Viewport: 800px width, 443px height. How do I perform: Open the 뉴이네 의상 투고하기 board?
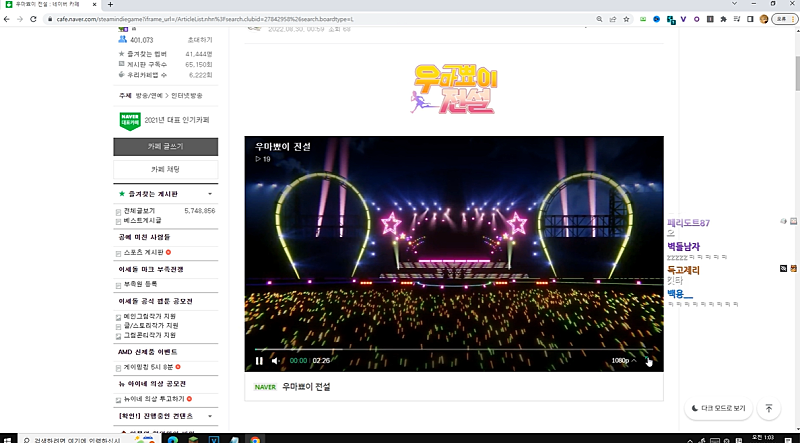pos(154,399)
